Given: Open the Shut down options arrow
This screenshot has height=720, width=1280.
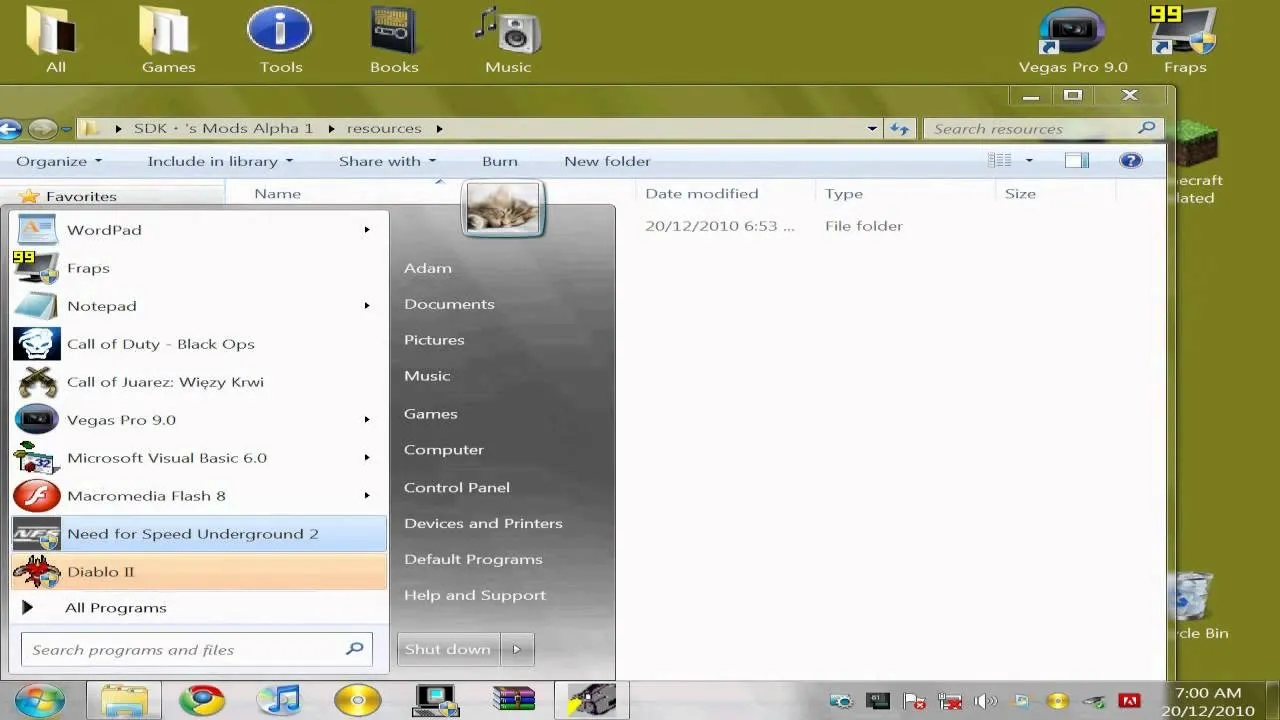Looking at the screenshot, I should 517,649.
